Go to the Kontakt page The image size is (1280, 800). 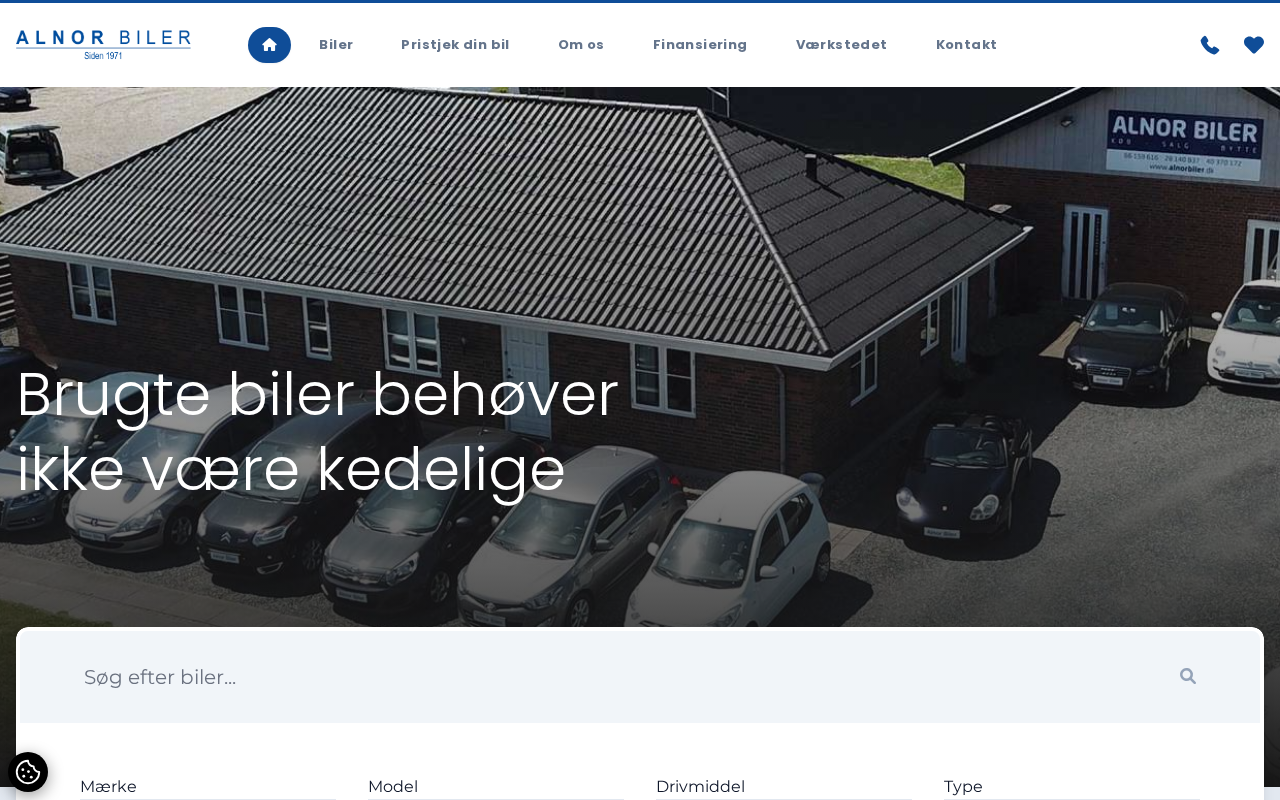click(x=966, y=45)
